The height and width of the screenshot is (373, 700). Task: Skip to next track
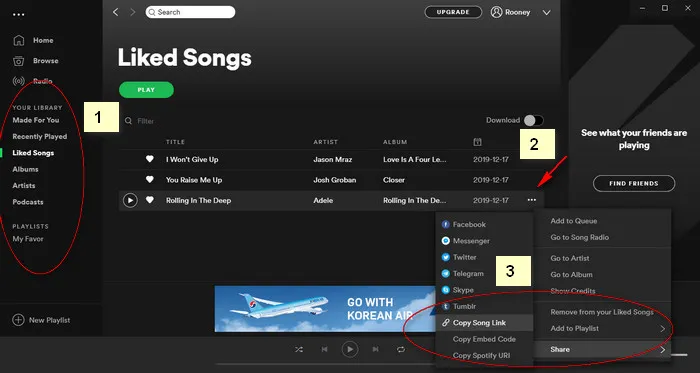point(375,349)
